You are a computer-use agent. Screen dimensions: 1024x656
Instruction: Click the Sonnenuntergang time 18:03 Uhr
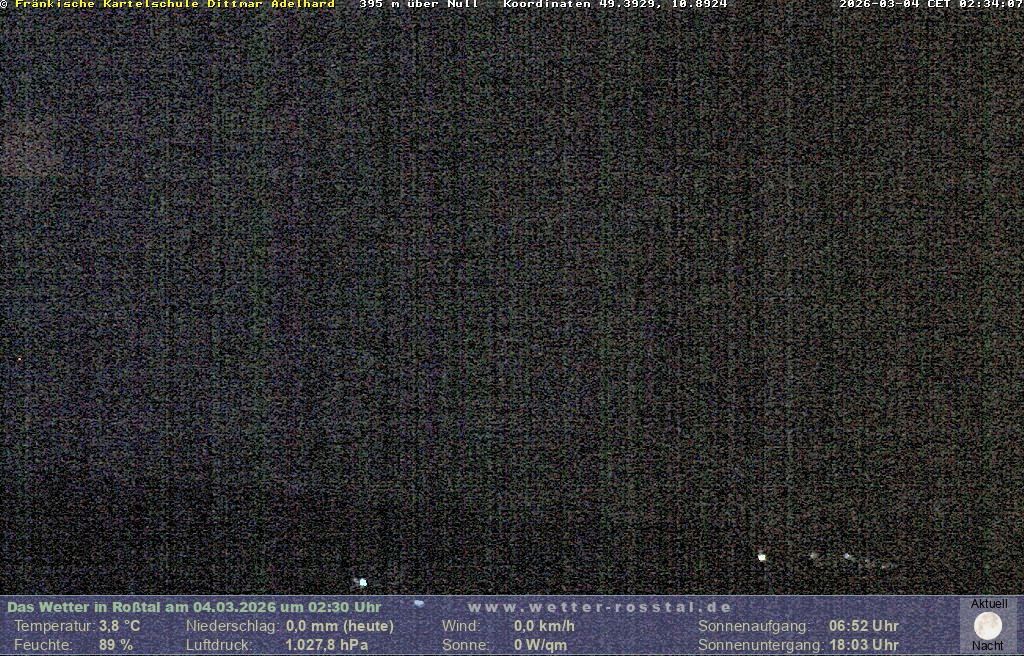[863, 645]
